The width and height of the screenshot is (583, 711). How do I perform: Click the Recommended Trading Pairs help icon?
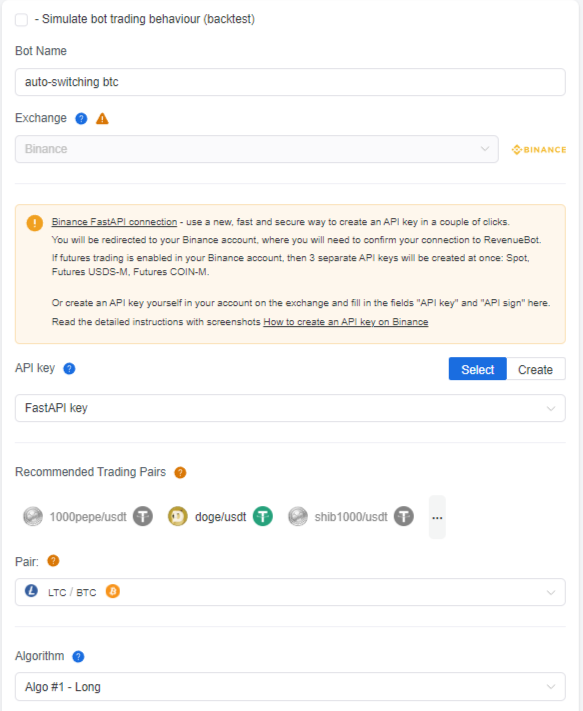pyautogui.click(x=180, y=472)
